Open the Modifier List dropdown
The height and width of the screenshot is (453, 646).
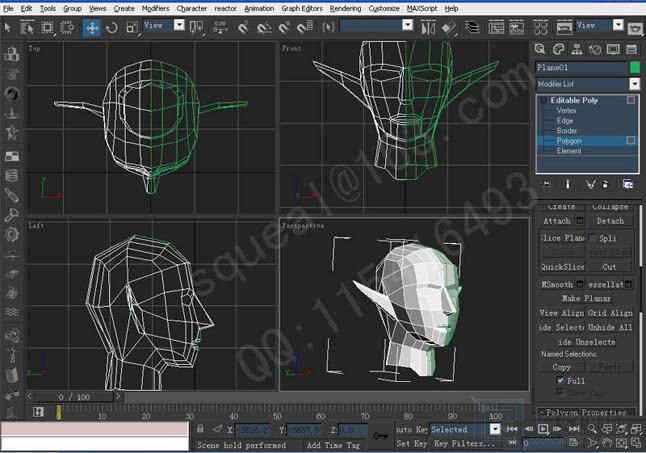[634, 84]
